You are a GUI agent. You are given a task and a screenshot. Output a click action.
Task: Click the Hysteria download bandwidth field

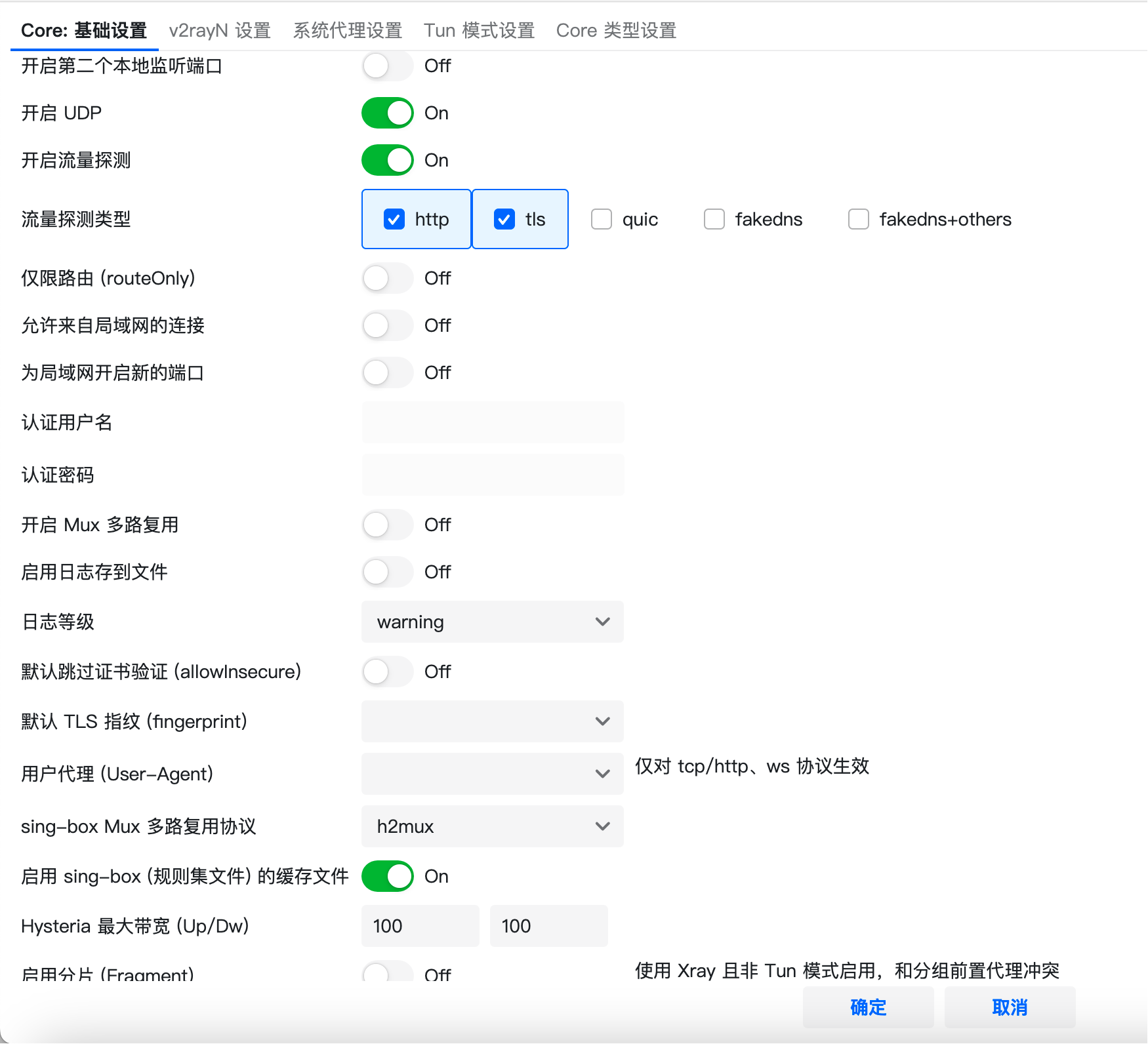click(549, 926)
